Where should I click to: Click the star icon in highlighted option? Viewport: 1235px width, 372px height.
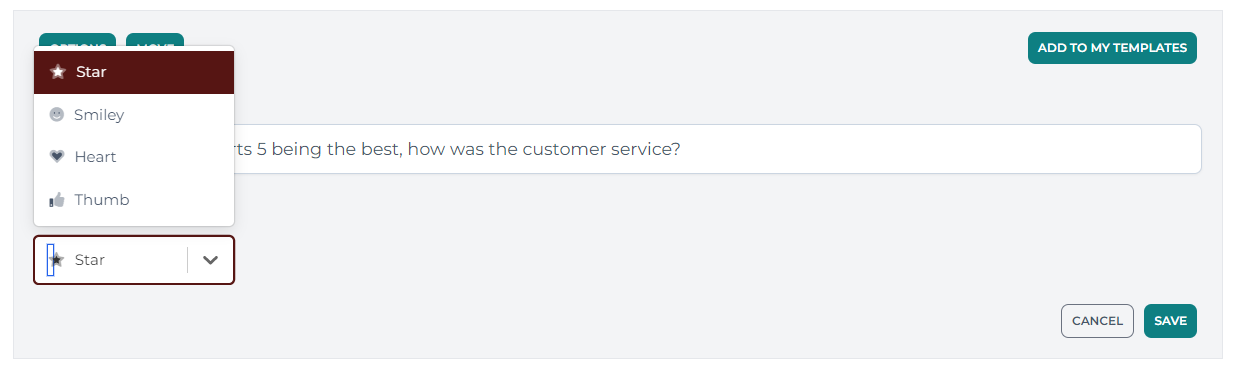pos(58,72)
